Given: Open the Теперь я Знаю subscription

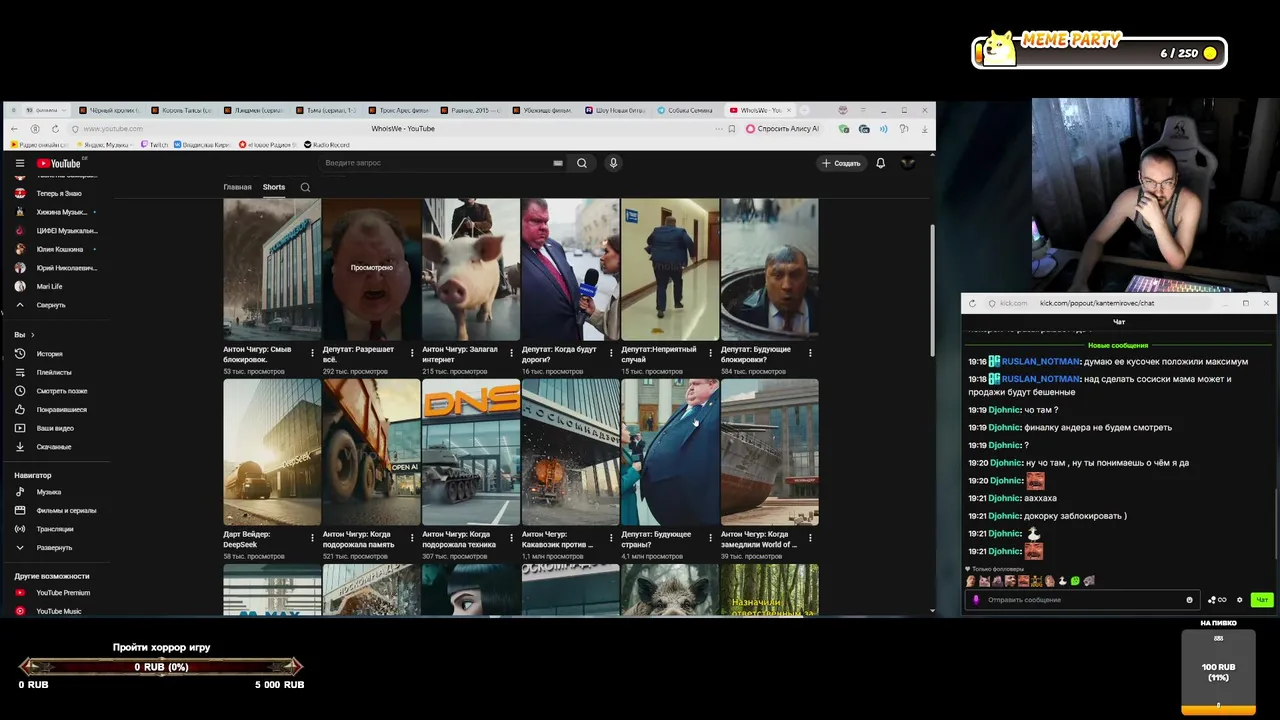Looking at the screenshot, I should 58,193.
